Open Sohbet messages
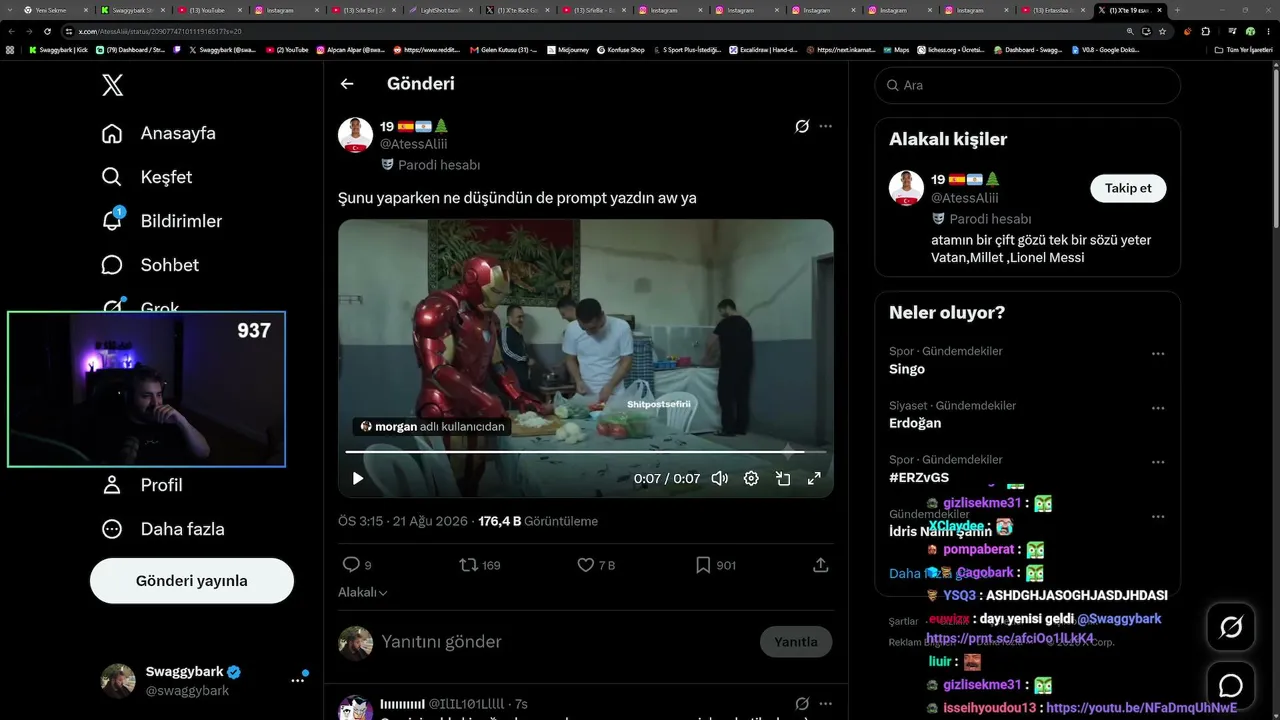 click(x=150, y=265)
